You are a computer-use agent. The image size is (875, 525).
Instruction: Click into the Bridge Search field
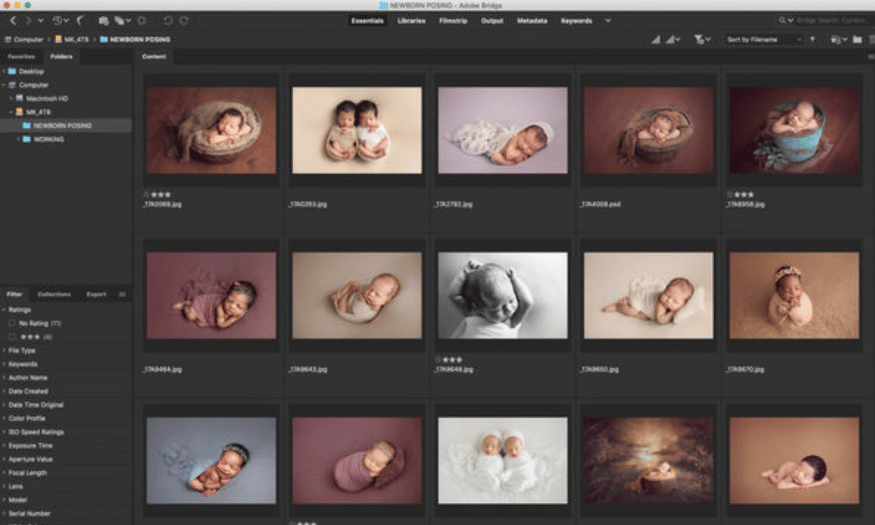click(833, 21)
